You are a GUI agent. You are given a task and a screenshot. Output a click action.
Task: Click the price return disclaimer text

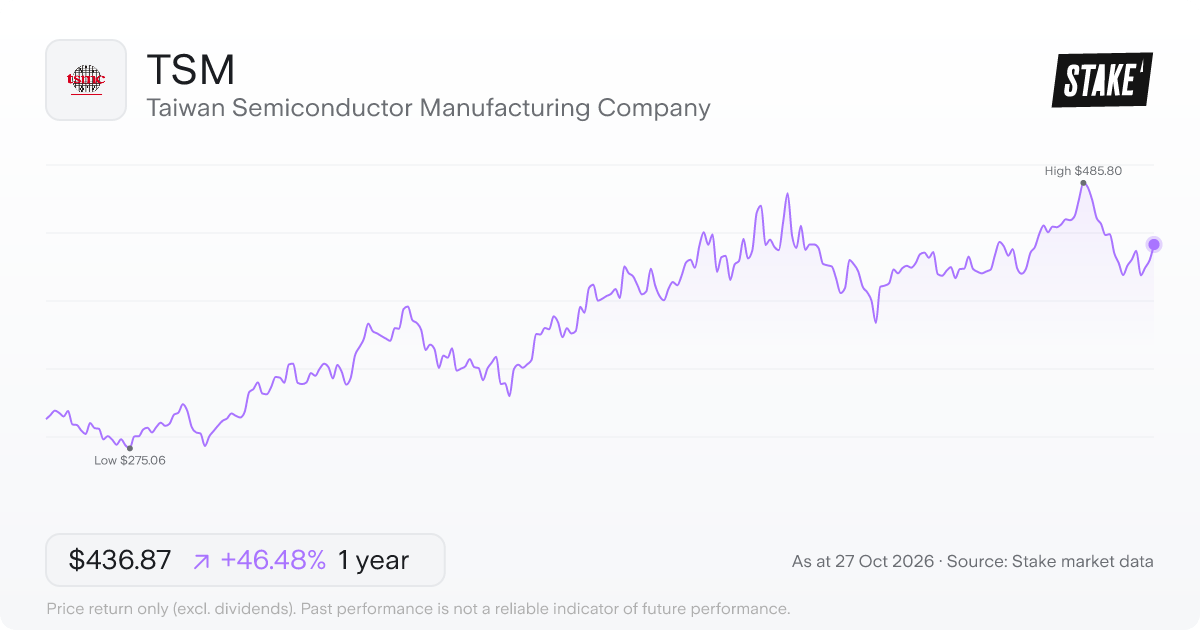[x=418, y=608]
